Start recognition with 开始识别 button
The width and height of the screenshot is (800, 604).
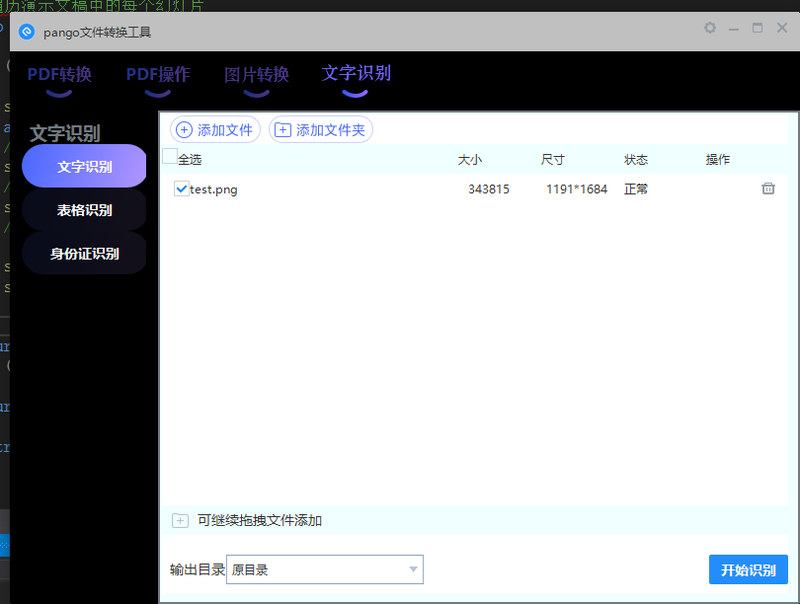tap(748, 569)
